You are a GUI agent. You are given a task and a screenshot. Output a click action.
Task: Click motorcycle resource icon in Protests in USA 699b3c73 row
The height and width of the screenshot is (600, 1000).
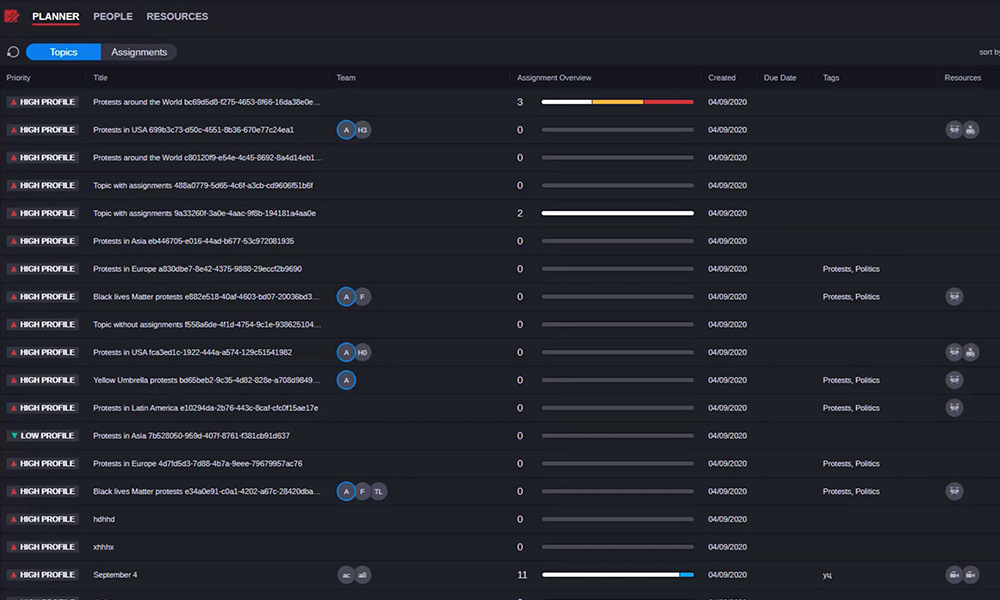971,130
